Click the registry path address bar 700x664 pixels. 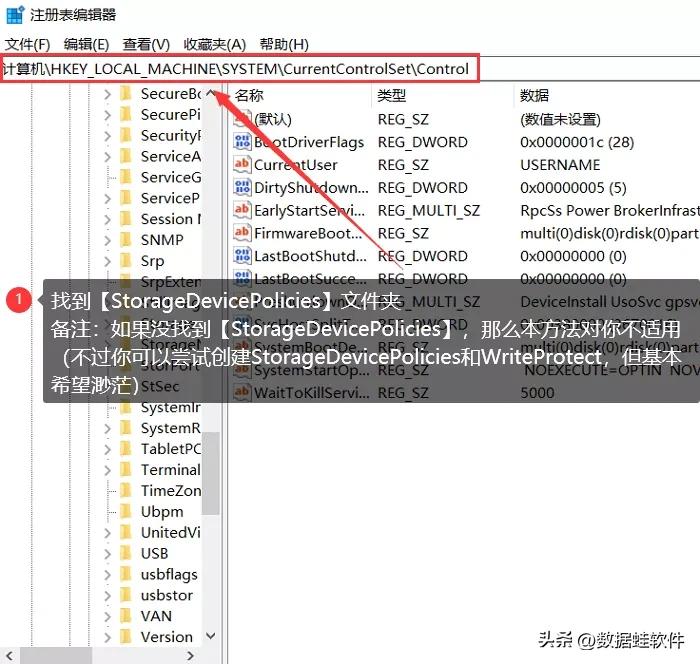tap(240, 69)
